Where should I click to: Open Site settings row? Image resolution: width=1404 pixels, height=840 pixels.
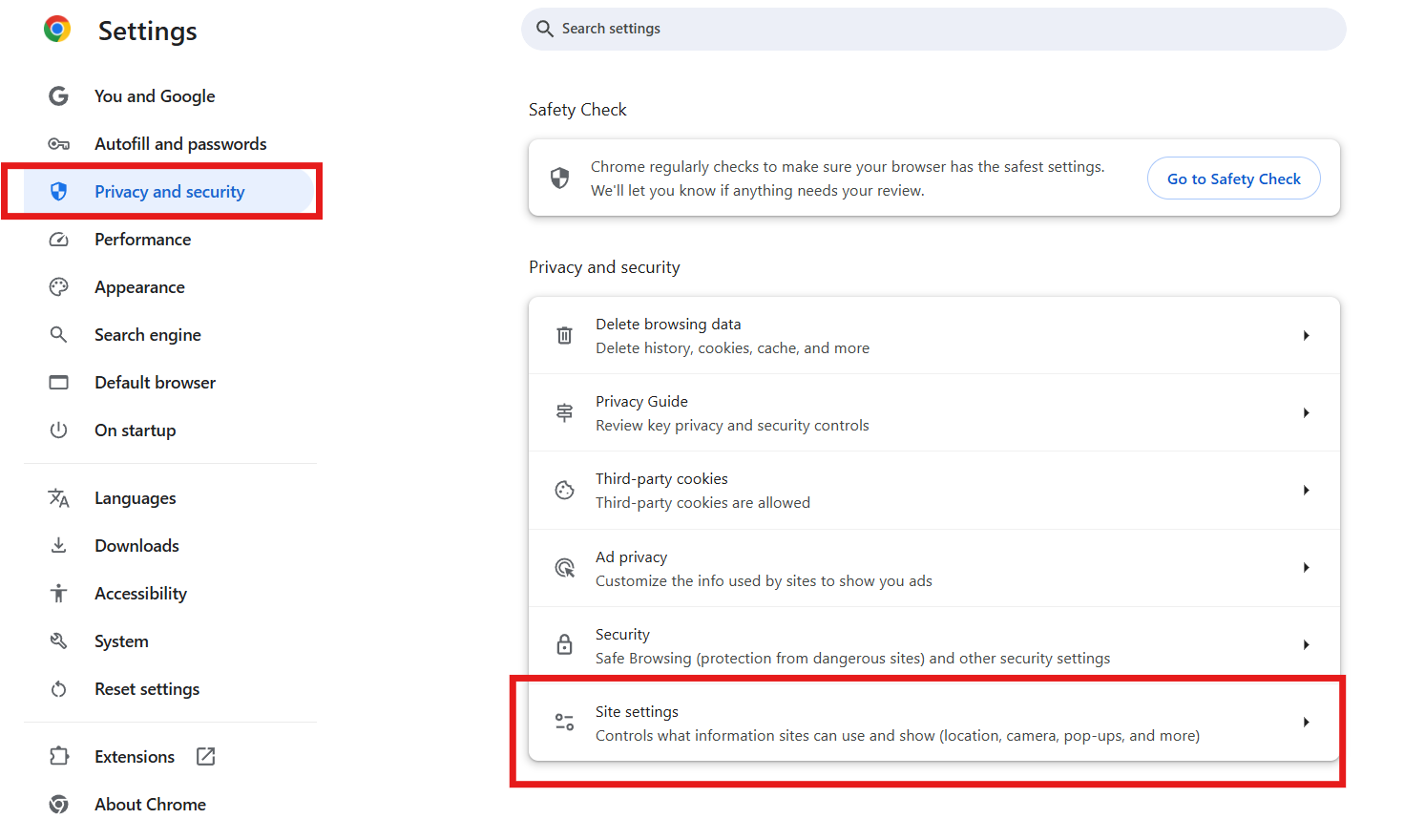[896, 724]
